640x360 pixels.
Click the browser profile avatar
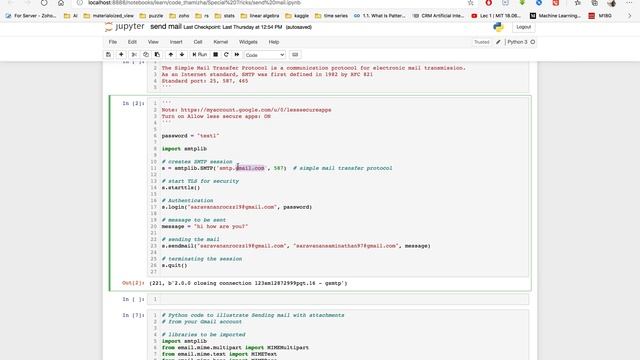pyautogui.click(x=611, y=3)
